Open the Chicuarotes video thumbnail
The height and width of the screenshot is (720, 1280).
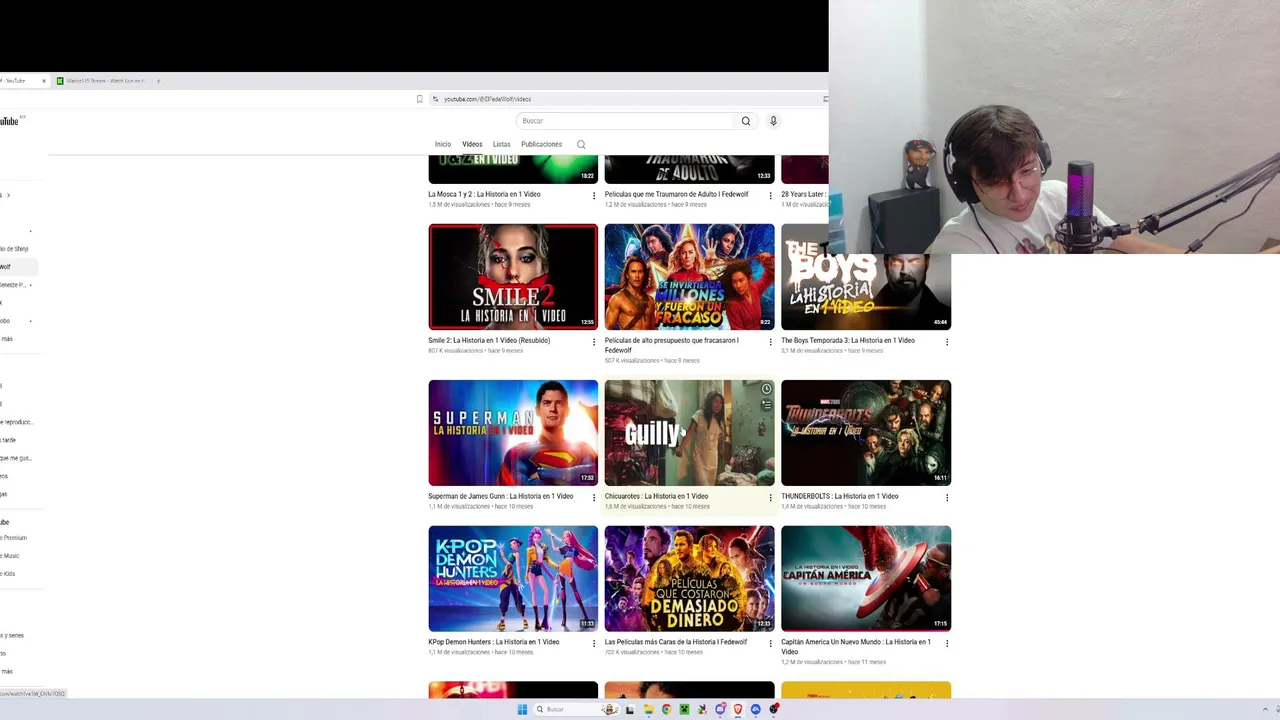point(689,433)
